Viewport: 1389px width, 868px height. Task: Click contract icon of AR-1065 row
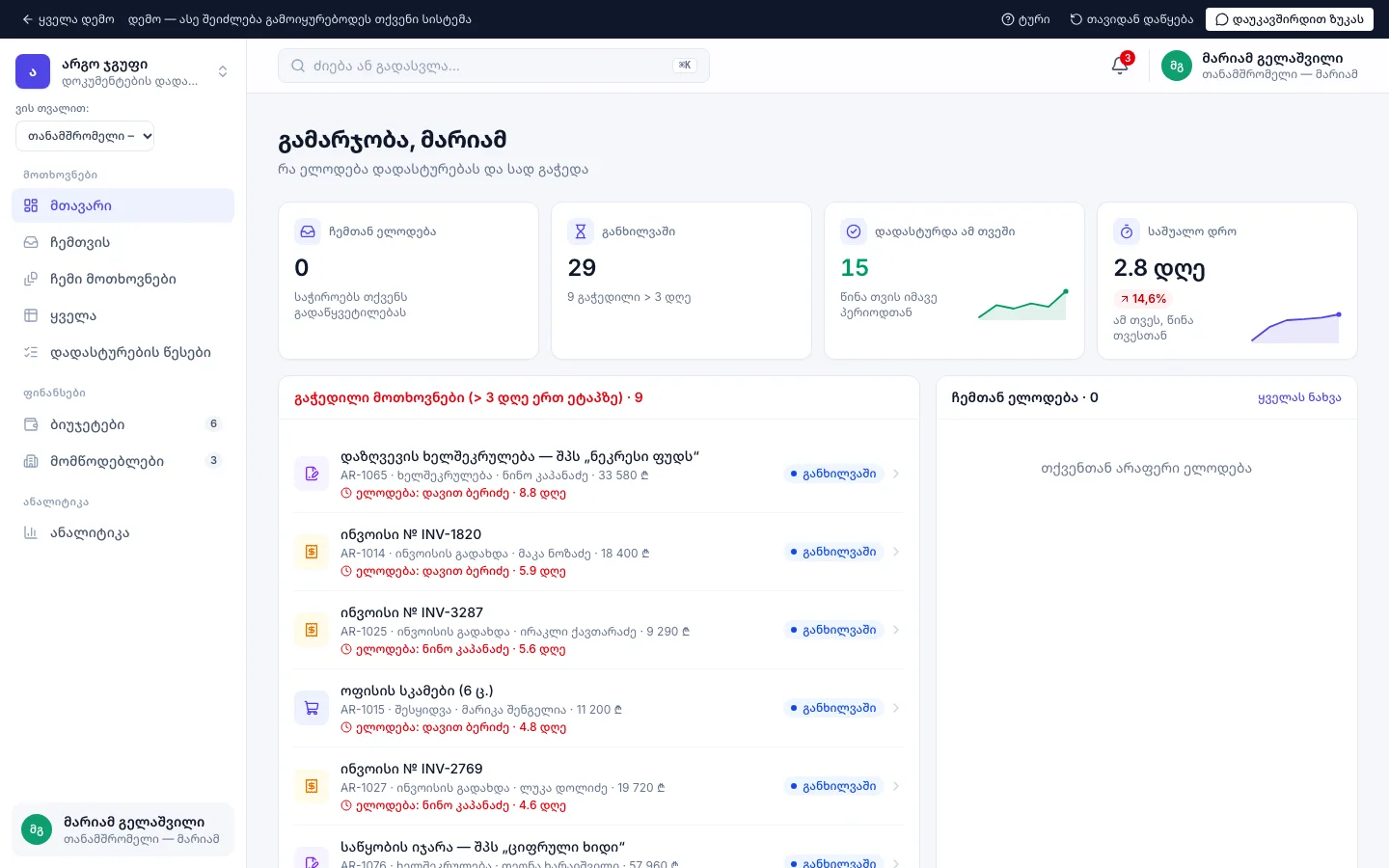tap(312, 474)
